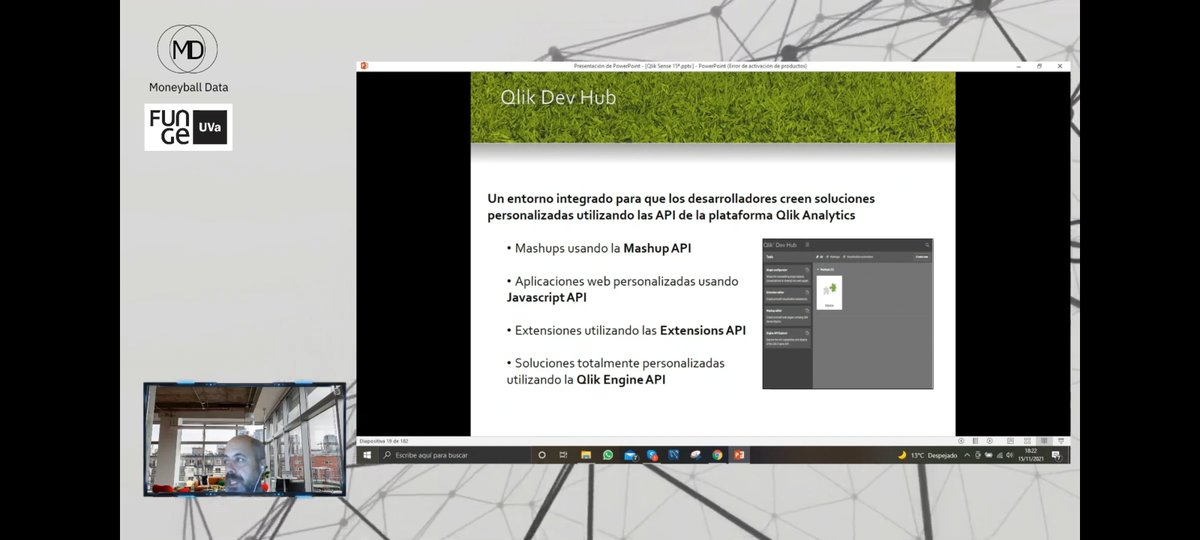Click the 'Qlik Engine API' bullet text
Image resolution: width=1200 pixels, height=540 pixels.
pos(621,380)
